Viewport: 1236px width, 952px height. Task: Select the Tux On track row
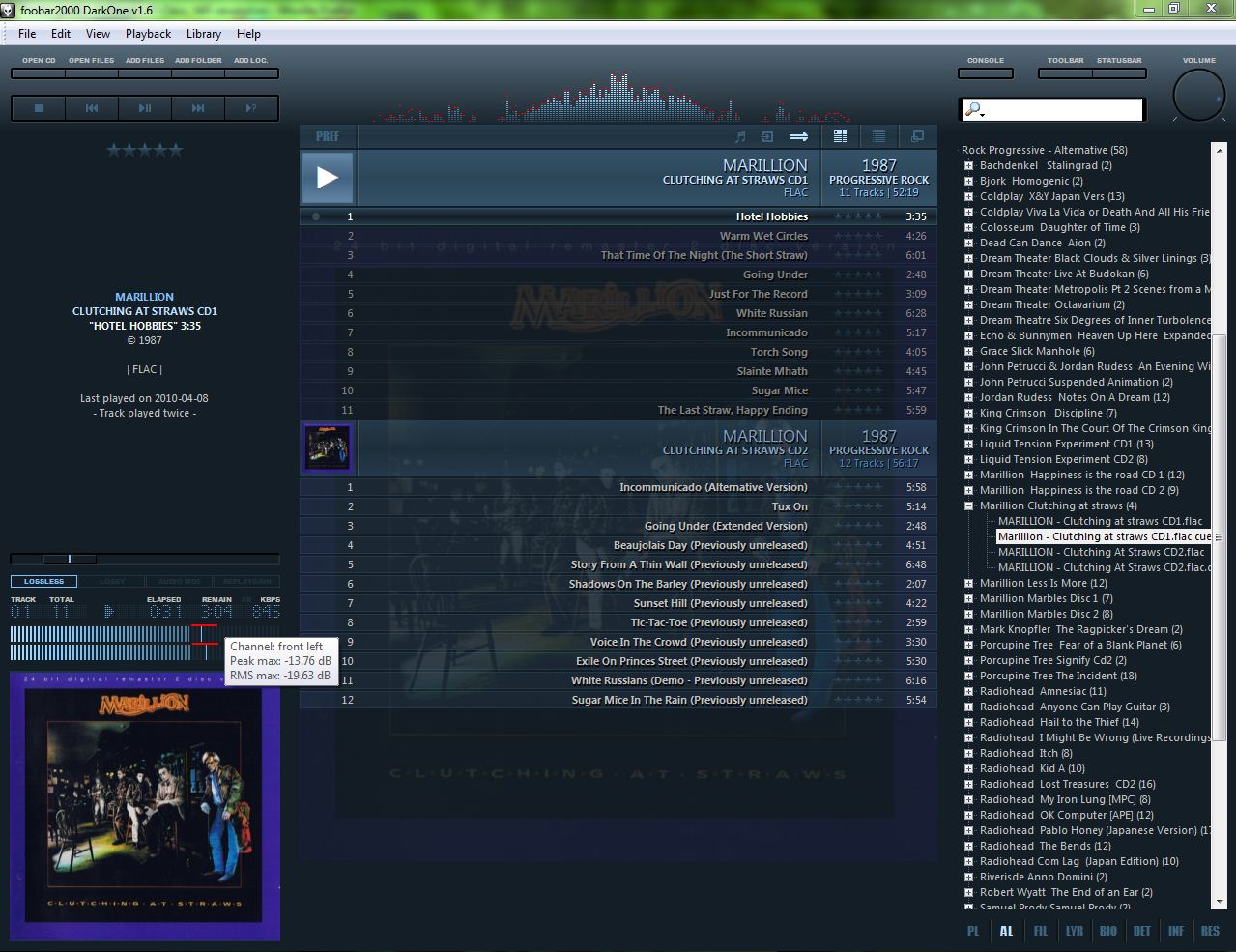point(618,506)
